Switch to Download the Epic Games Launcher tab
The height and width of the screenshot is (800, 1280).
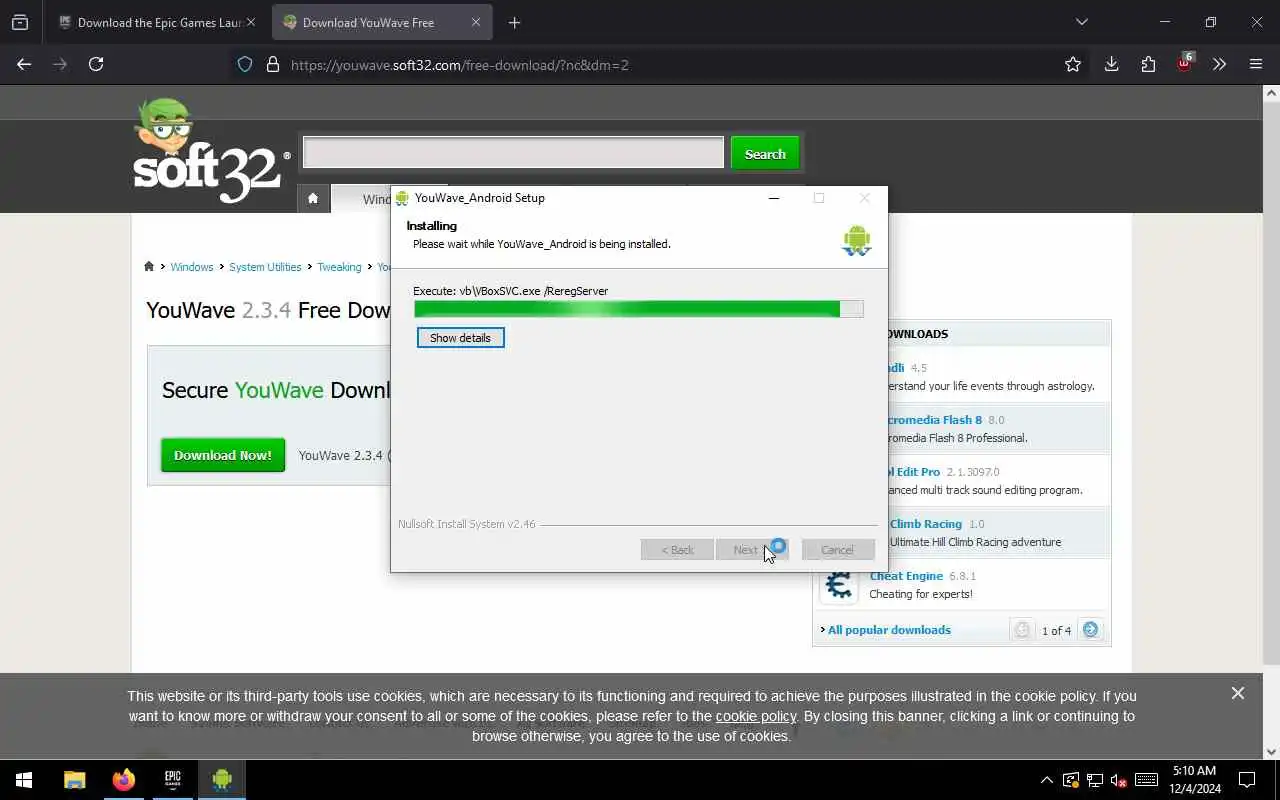tap(156, 22)
